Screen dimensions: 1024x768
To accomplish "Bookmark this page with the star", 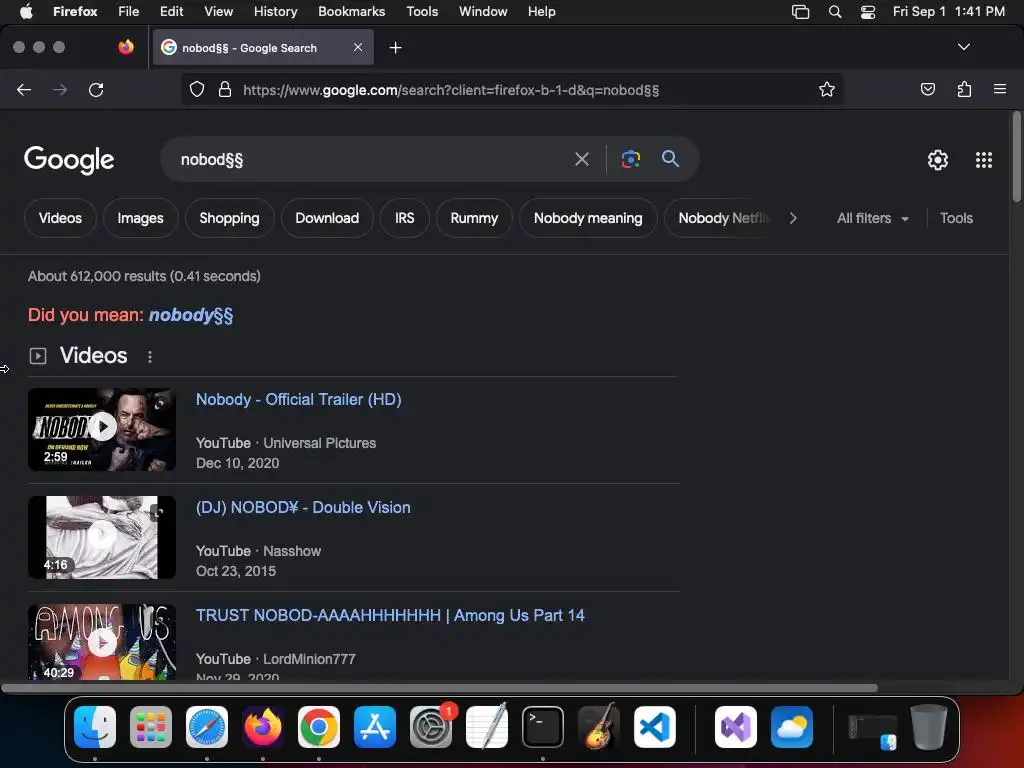I will (827, 89).
